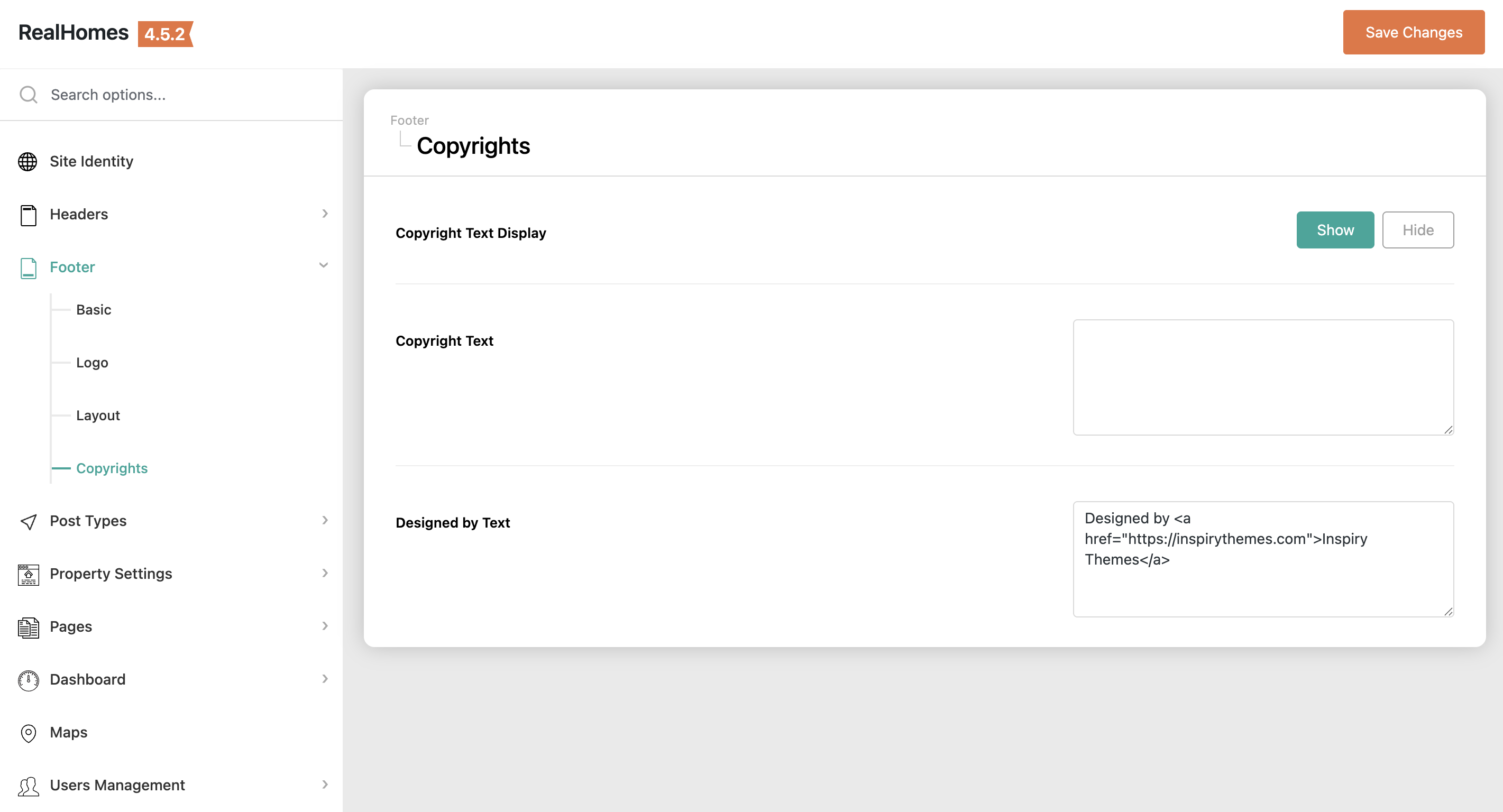Focus the empty Copyright Text textarea
Image resolution: width=1503 pixels, height=812 pixels.
1262,377
